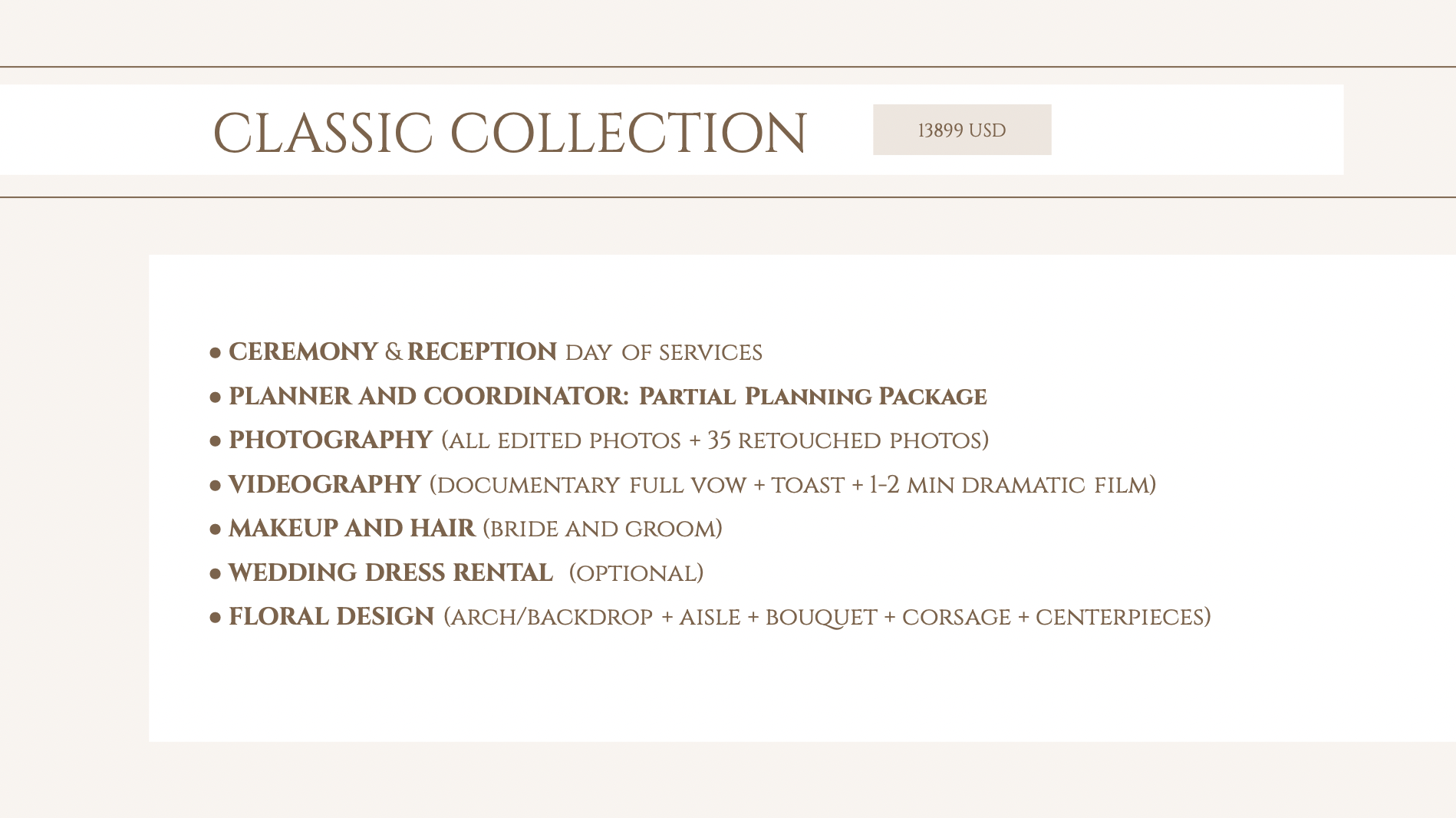Click the bullet dot before Ceremony
Image resolution: width=1456 pixels, height=818 pixels.
[x=215, y=353]
